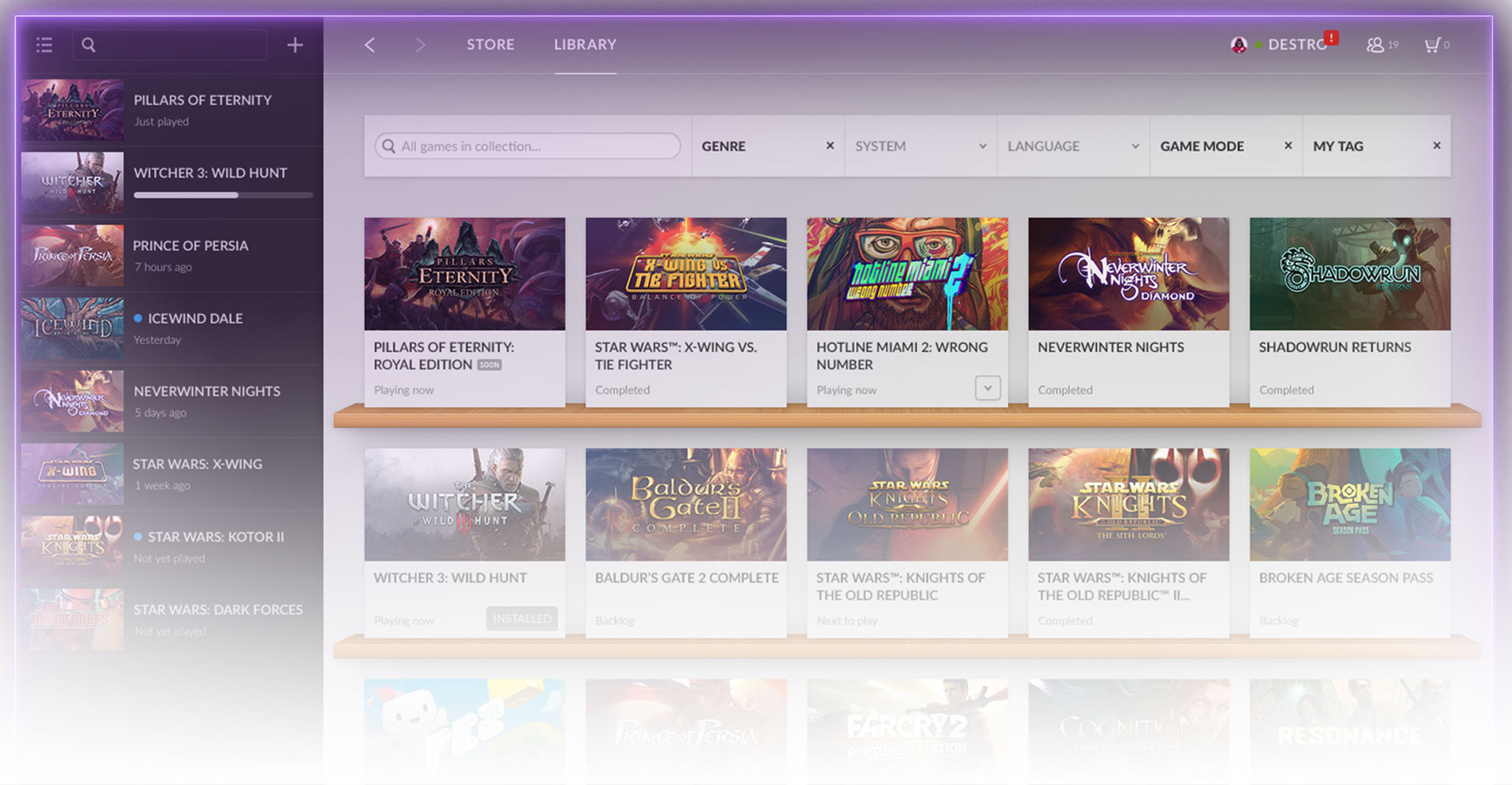Viewport: 1512px width, 785px height.
Task: Expand the Language filter dropdown
Action: click(1136, 146)
